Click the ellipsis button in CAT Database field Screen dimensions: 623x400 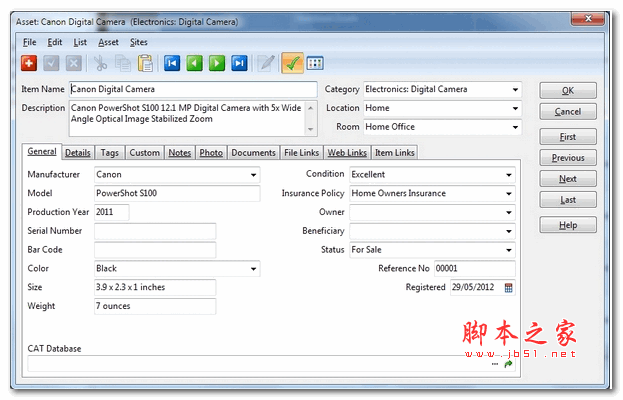pyautogui.click(x=495, y=365)
